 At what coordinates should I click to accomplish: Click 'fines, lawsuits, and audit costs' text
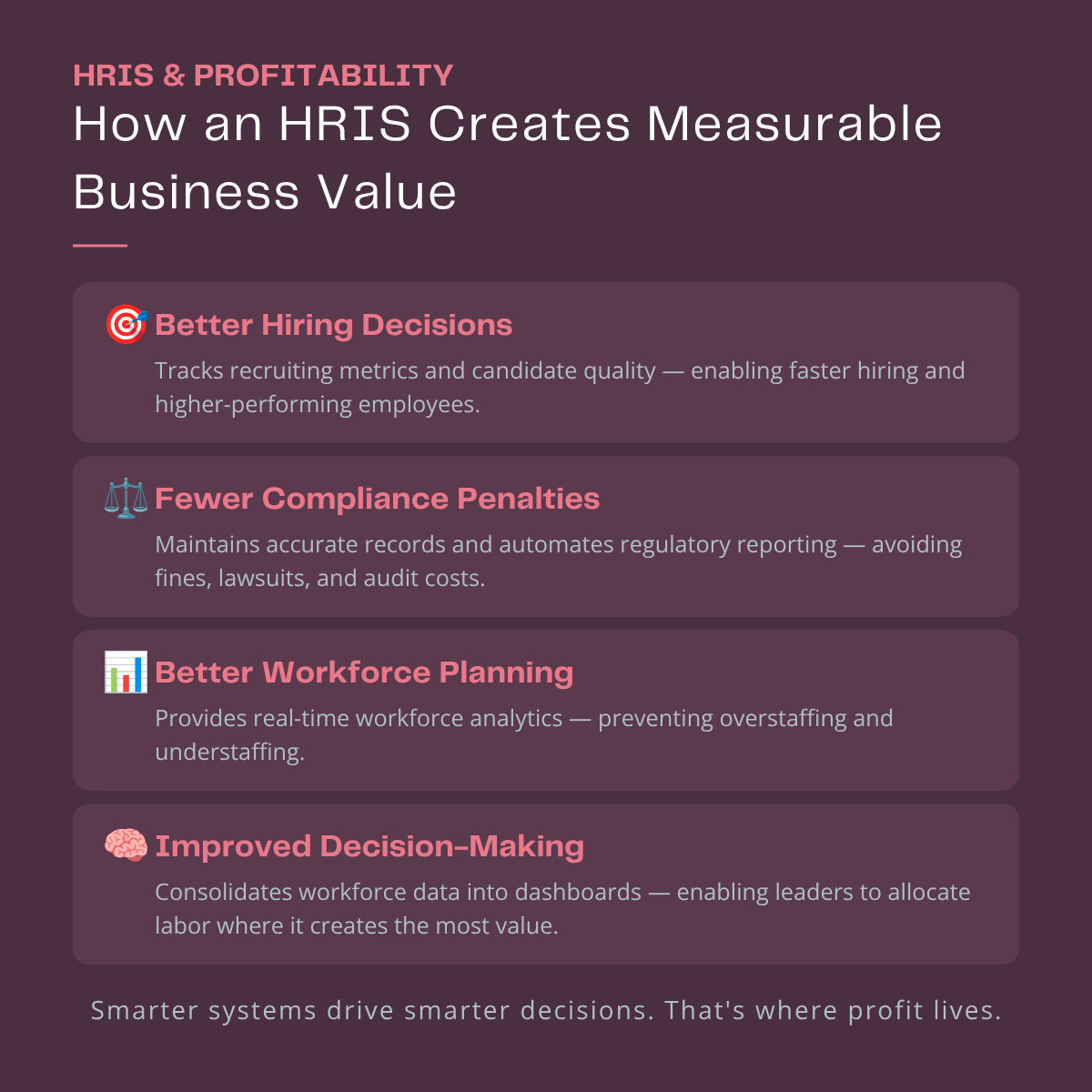tap(319, 579)
